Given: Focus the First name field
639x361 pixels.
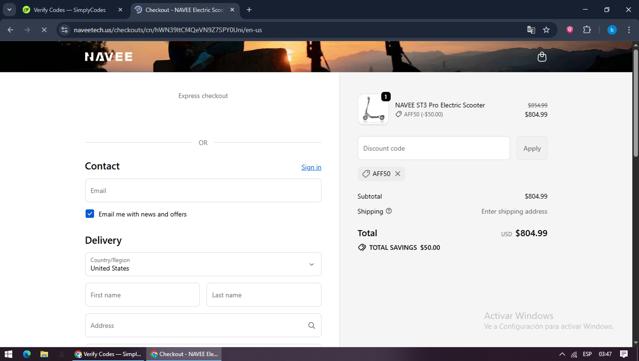Looking at the screenshot, I should point(142,295).
